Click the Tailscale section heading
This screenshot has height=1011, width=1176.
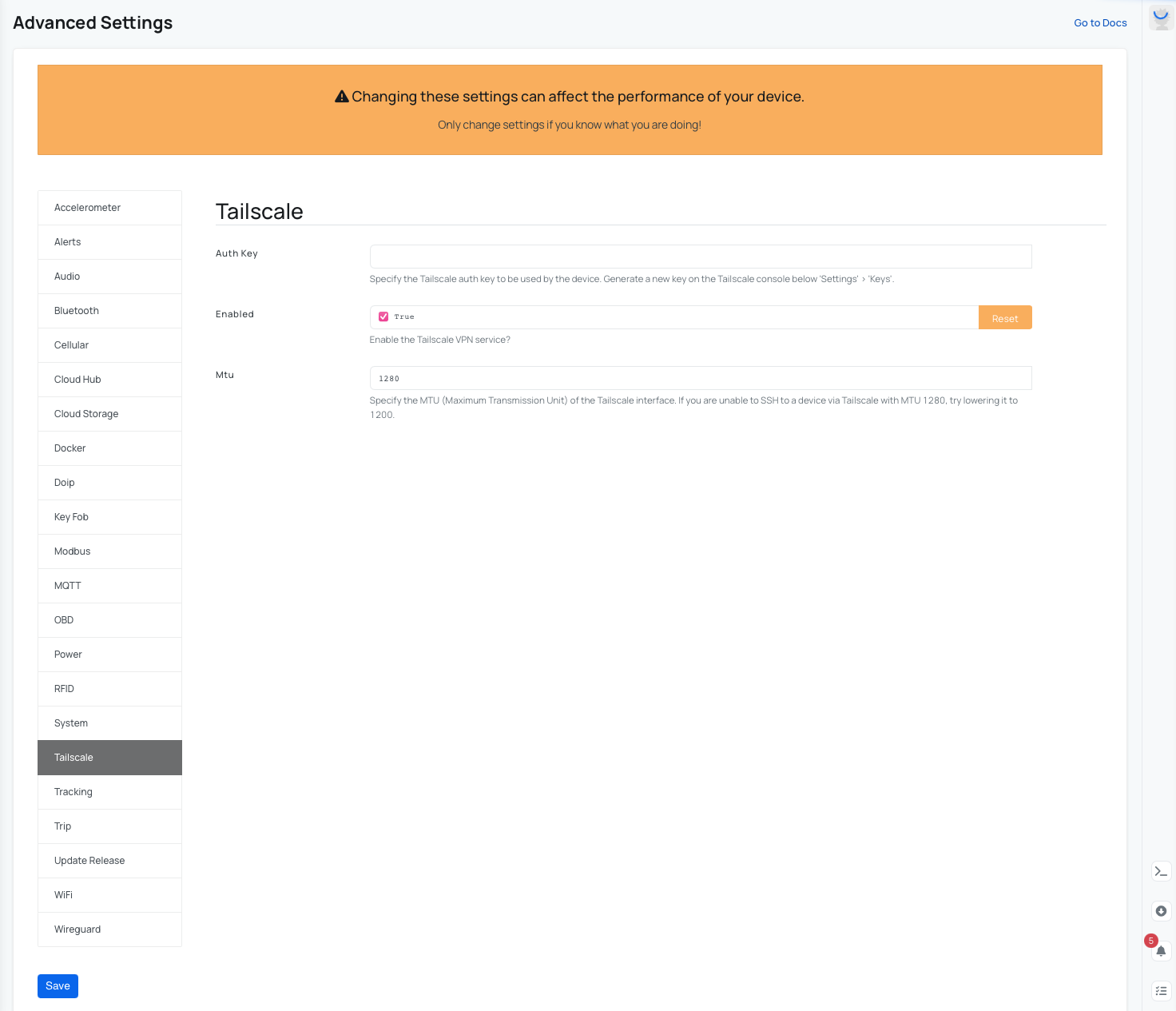coord(260,211)
